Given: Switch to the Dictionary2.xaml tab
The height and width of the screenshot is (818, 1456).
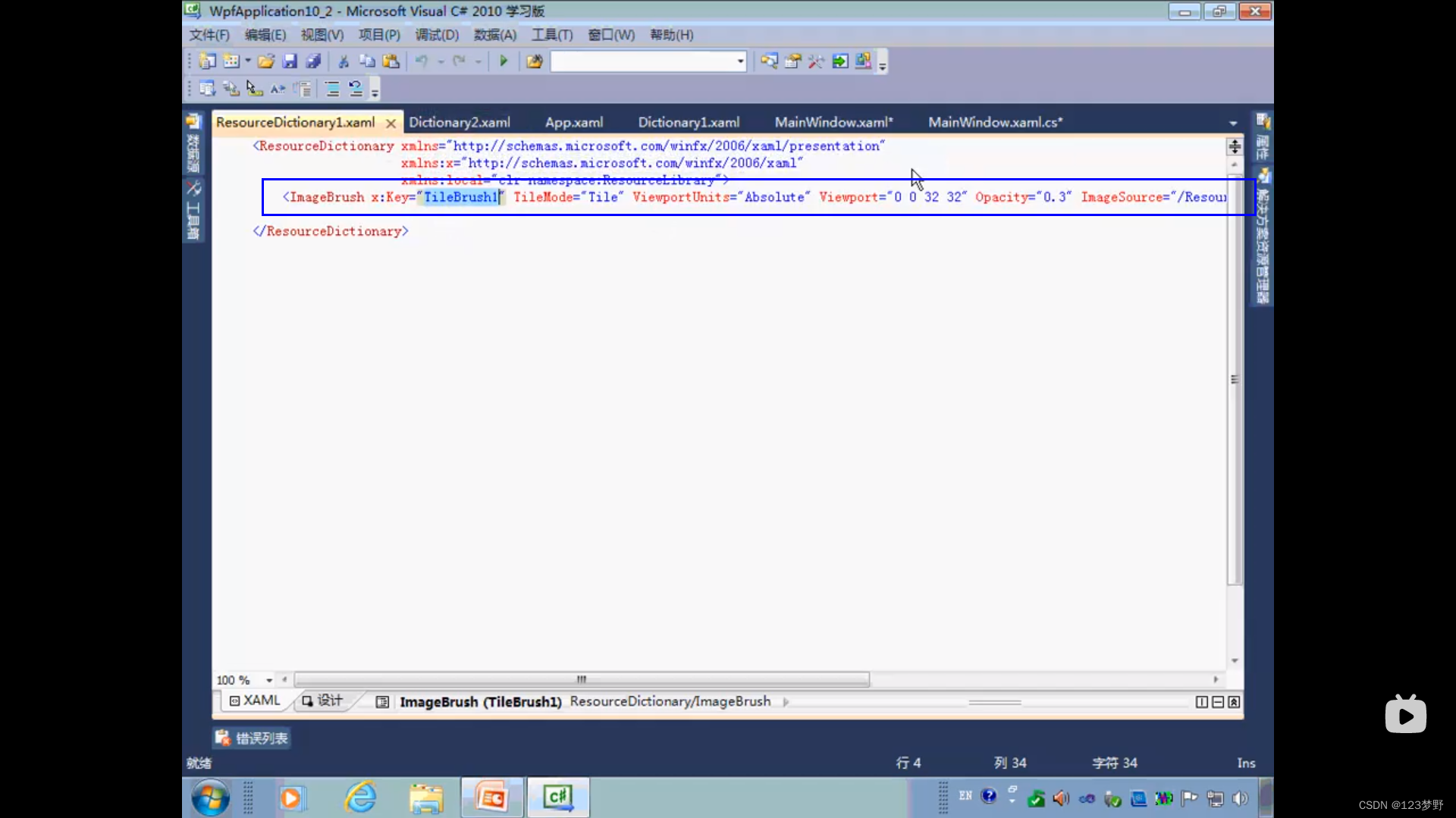Looking at the screenshot, I should click(x=460, y=122).
